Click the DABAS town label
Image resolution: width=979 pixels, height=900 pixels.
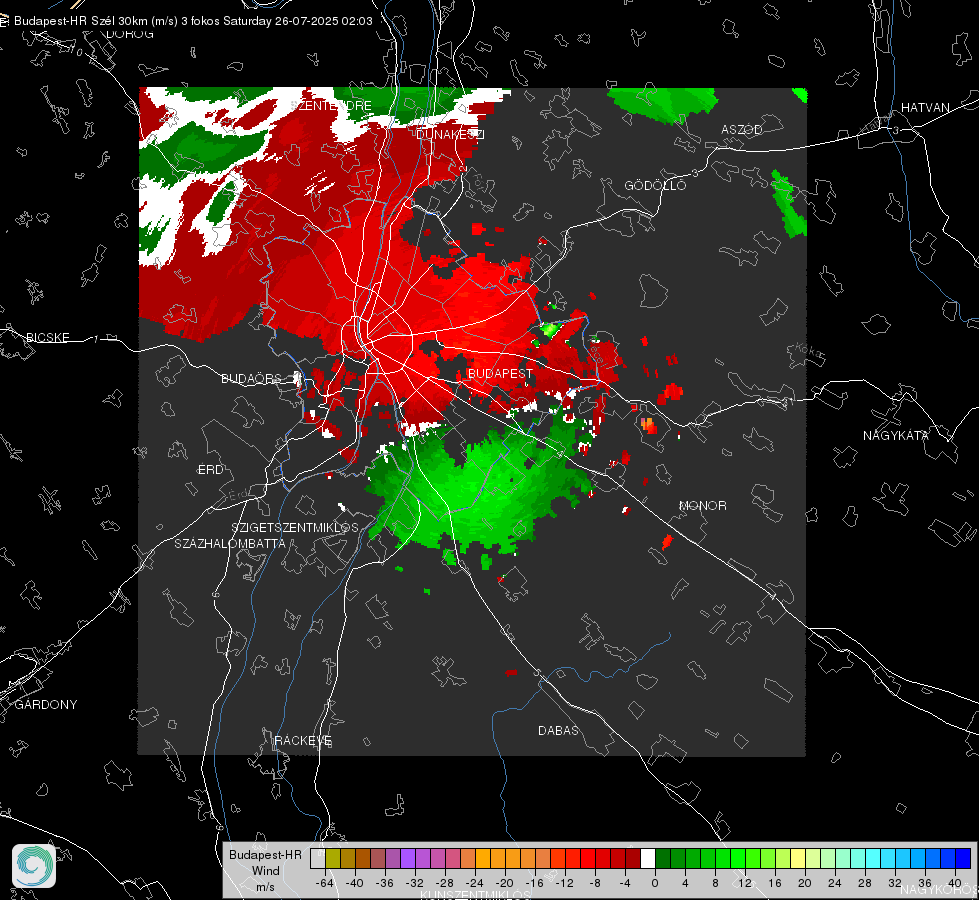click(x=558, y=730)
